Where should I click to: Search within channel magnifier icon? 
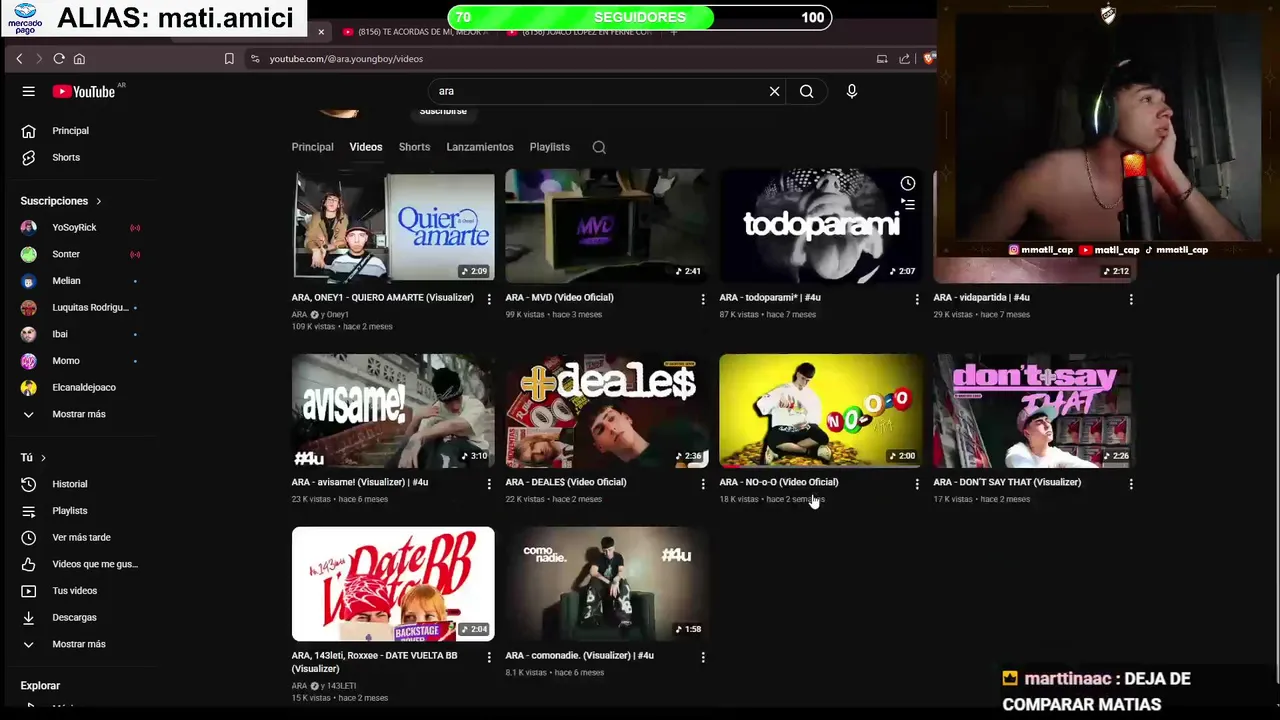tap(599, 147)
